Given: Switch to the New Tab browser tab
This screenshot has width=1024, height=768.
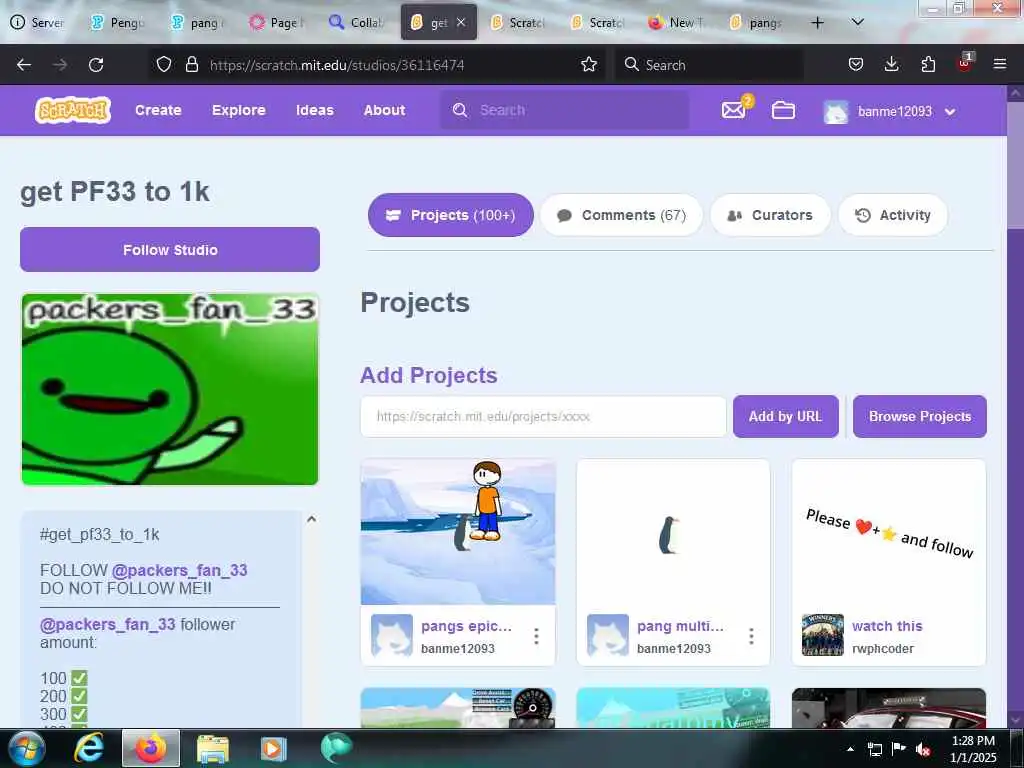Looking at the screenshot, I should pyautogui.click(x=677, y=23).
